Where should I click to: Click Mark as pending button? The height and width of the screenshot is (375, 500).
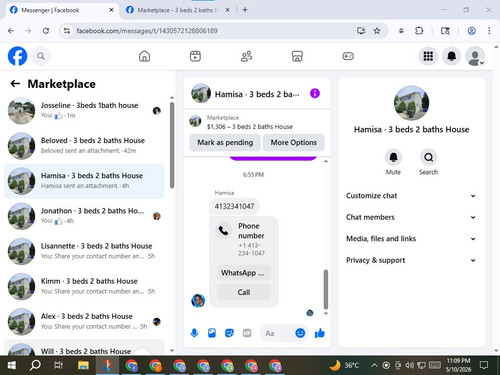coord(225,142)
